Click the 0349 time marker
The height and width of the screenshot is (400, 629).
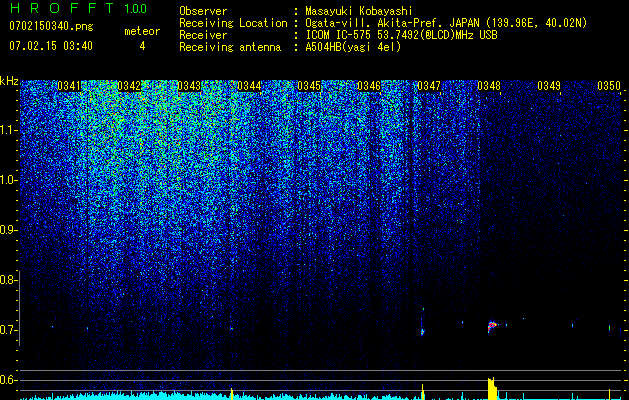click(x=549, y=86)
